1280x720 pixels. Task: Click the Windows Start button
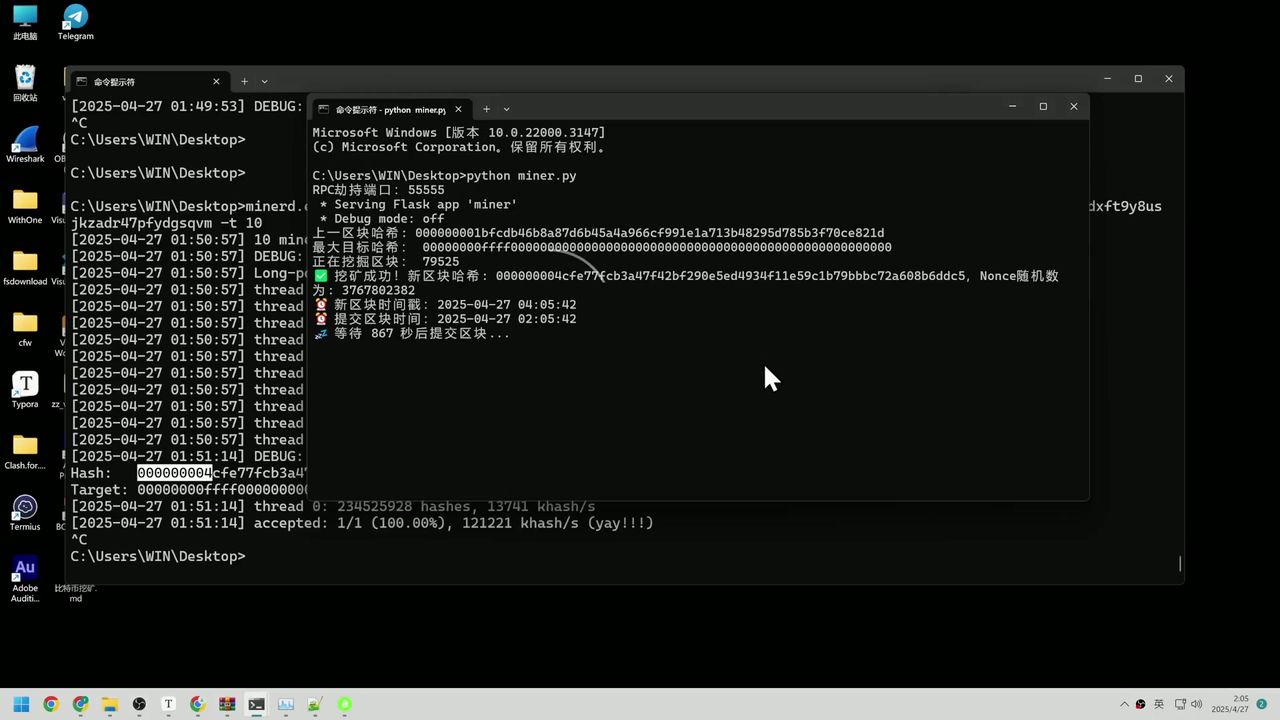(21, 704)
